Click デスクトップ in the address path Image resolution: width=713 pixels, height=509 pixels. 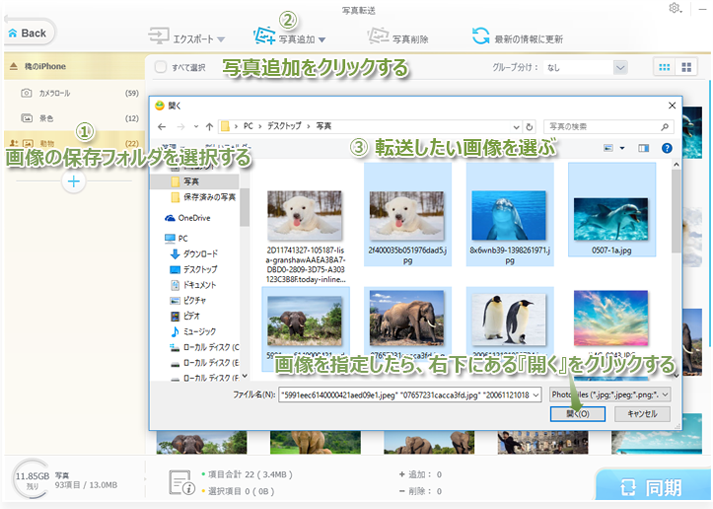tap(284, 126)
